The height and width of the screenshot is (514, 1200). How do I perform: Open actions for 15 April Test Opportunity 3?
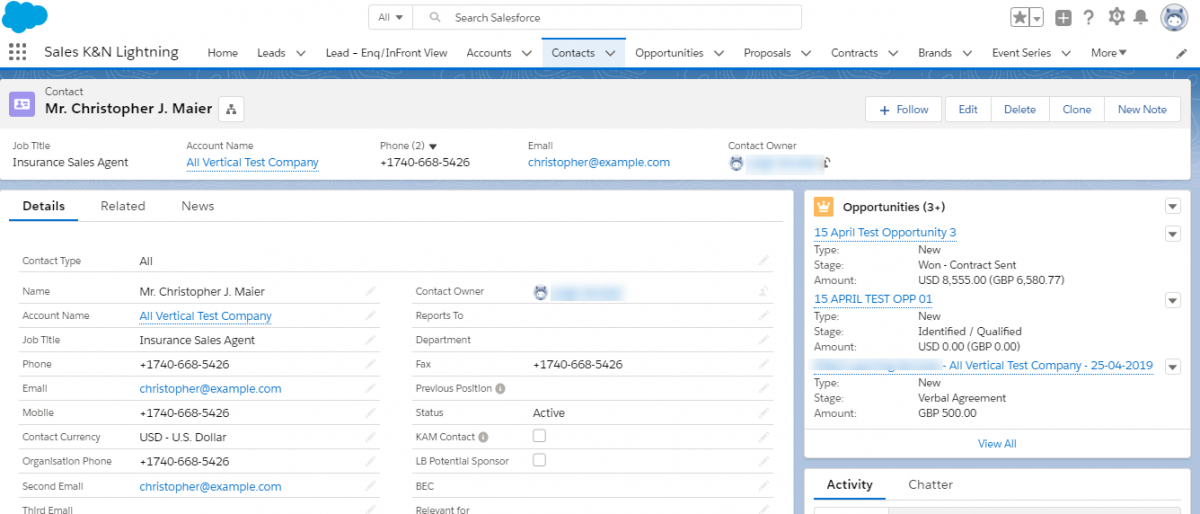tap(1173, 234)
